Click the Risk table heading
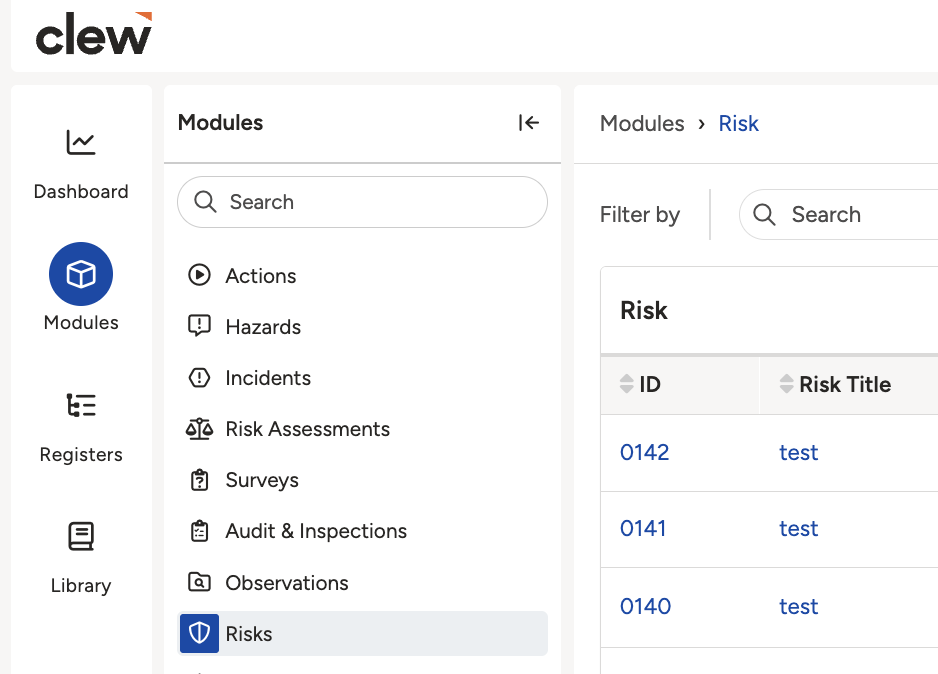 [644, 310]
